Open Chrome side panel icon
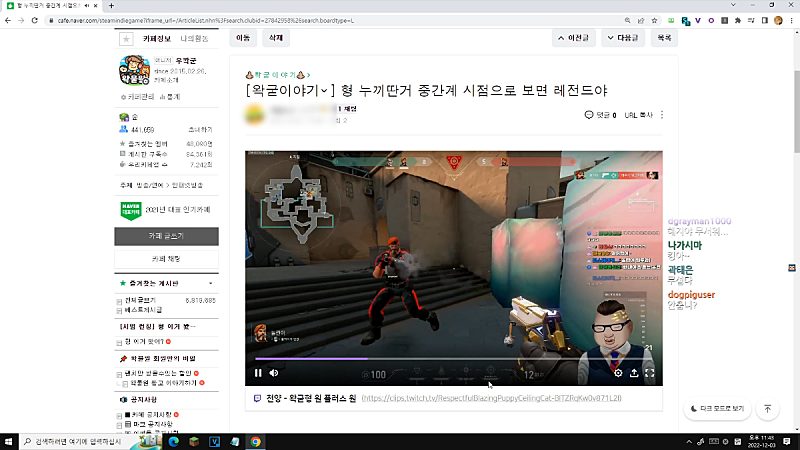Viewport: 800px width, 450px height. [764, 20]
